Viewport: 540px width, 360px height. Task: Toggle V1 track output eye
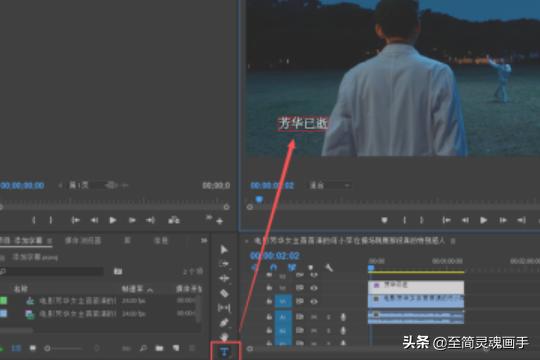(x=313, y=301)
